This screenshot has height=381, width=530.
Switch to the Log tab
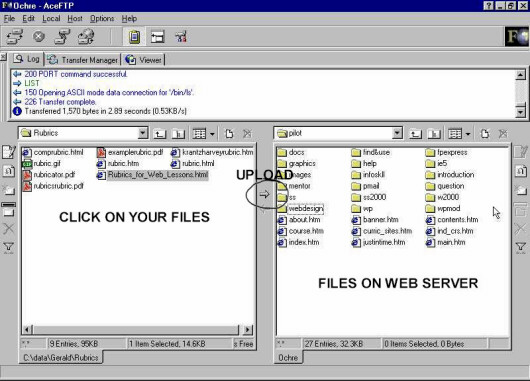(27, 59)
